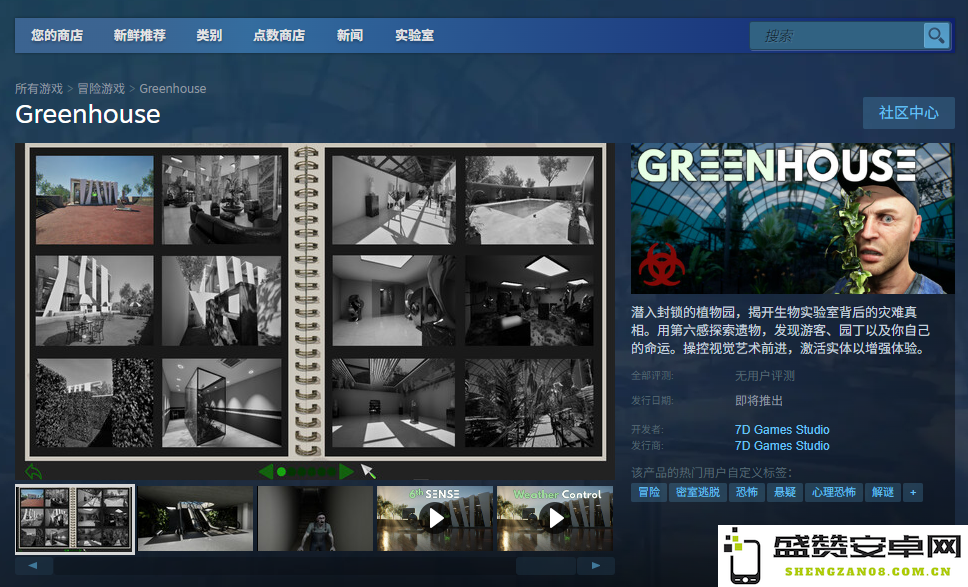Go to the 点数商店 tab
Screen dimensions: 968x587
[279, 35]
